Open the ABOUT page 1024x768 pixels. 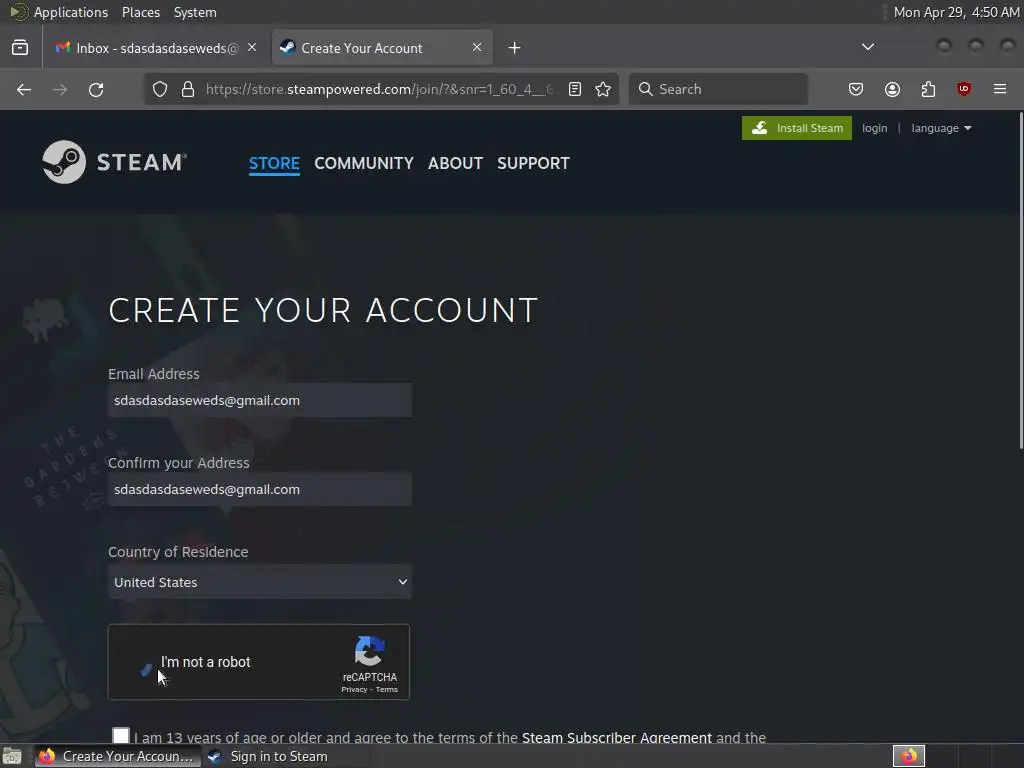455,163
